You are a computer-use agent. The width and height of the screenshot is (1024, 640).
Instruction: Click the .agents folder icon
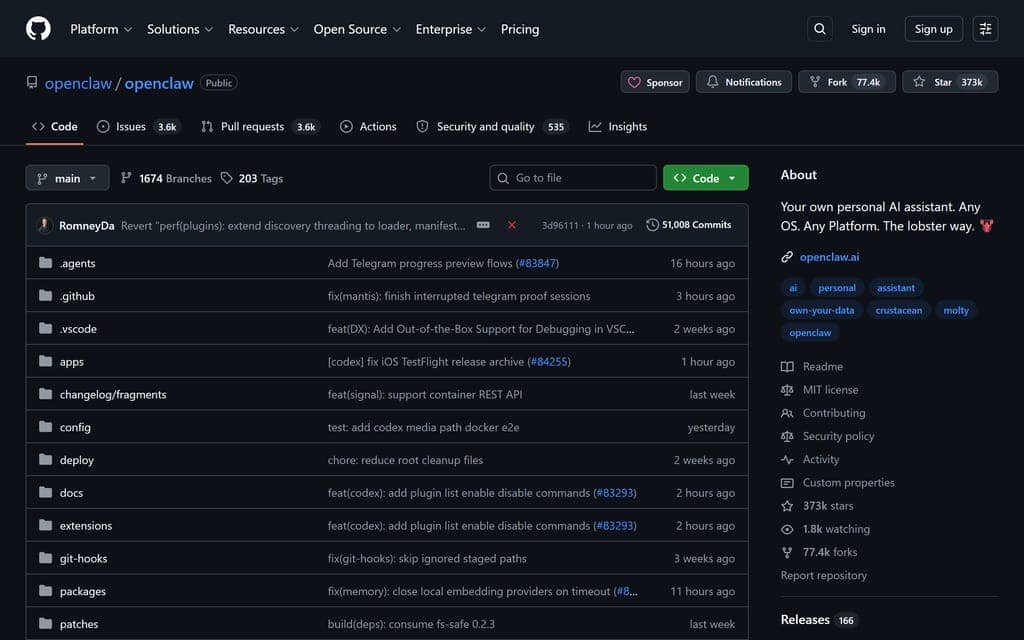click(x=45, y=263)
